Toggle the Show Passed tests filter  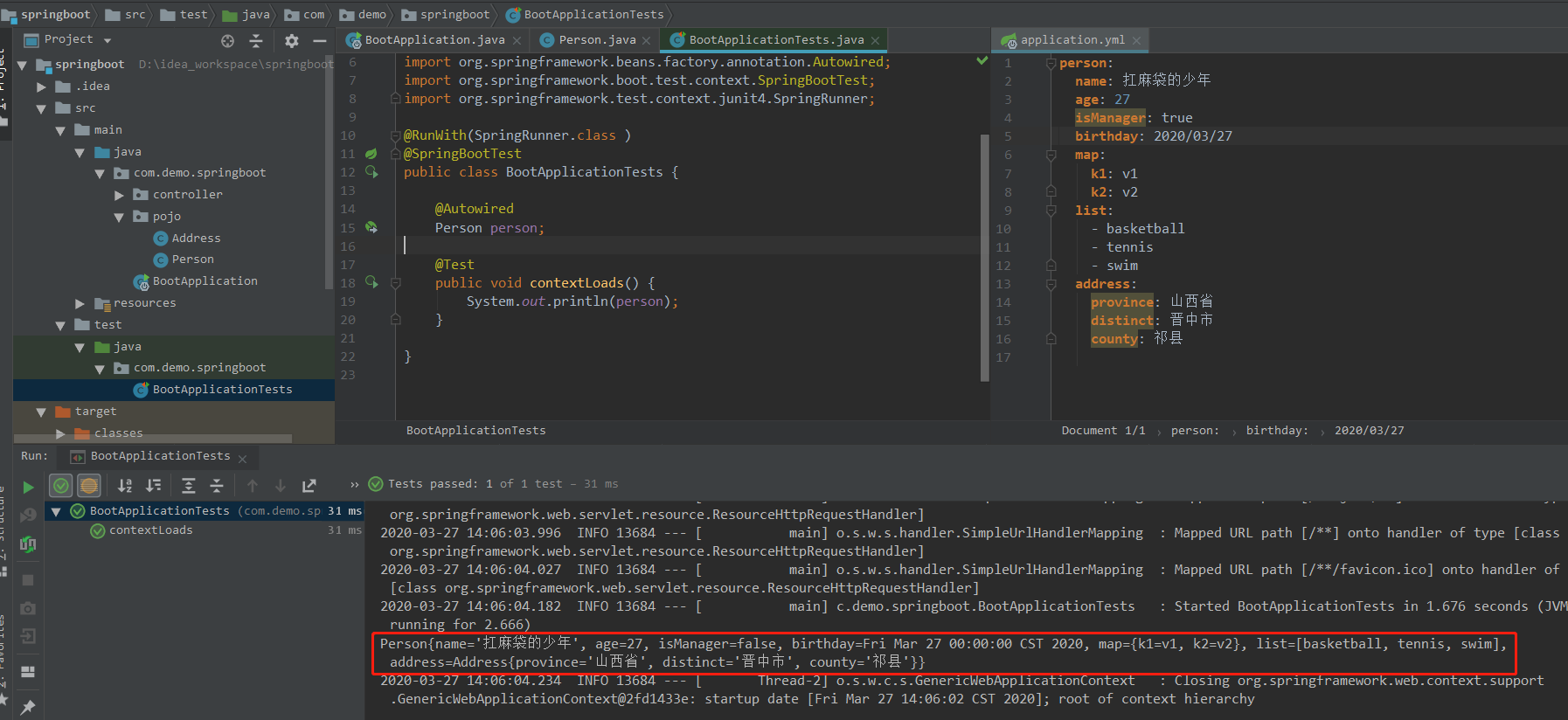click(61, 485)
